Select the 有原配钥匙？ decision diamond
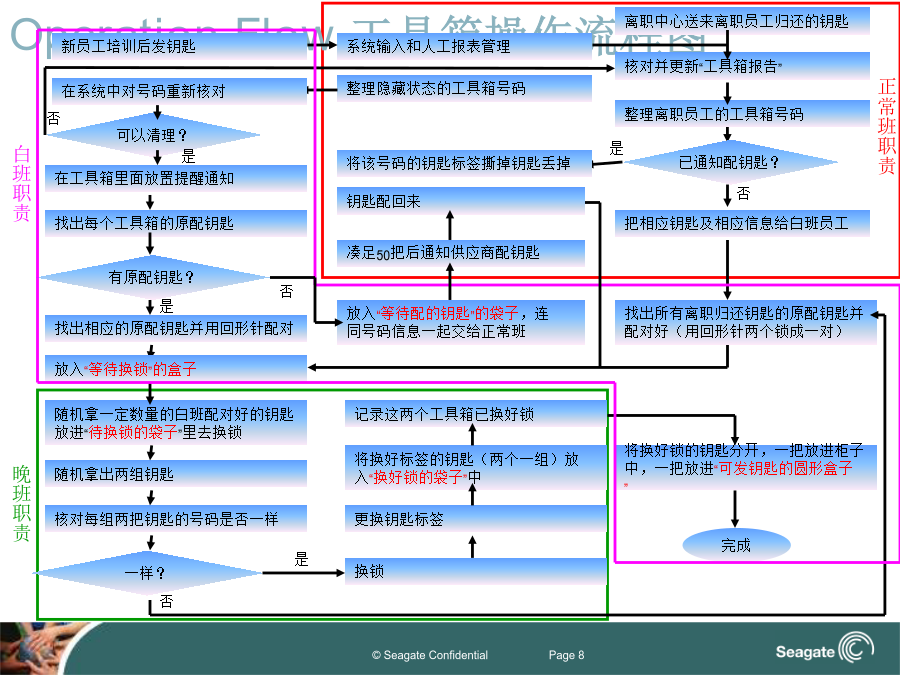900x675 pixels. pos(152,277)
